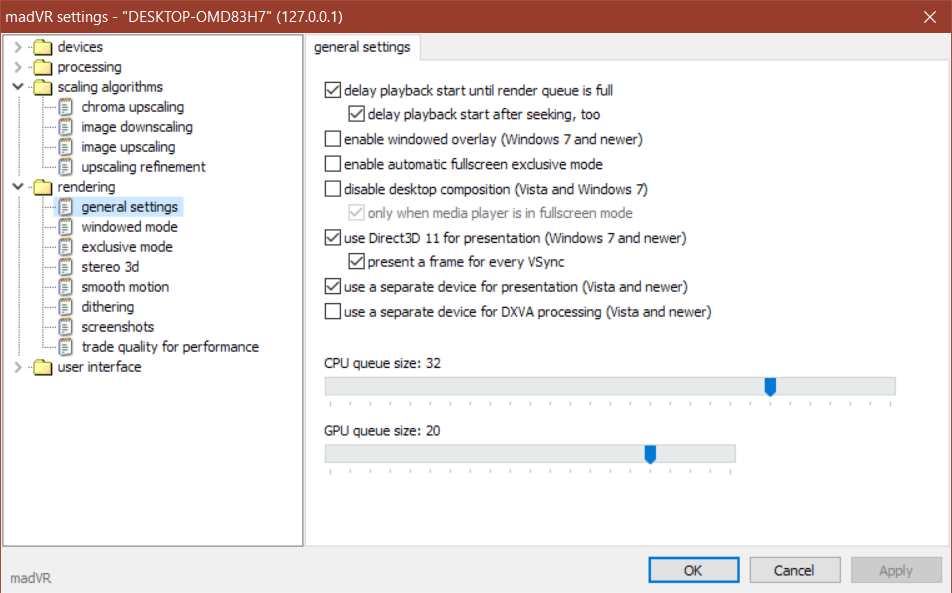Enable separate device for DXVA processing
The width and height of the screenshot is (952, 593).
333,312
